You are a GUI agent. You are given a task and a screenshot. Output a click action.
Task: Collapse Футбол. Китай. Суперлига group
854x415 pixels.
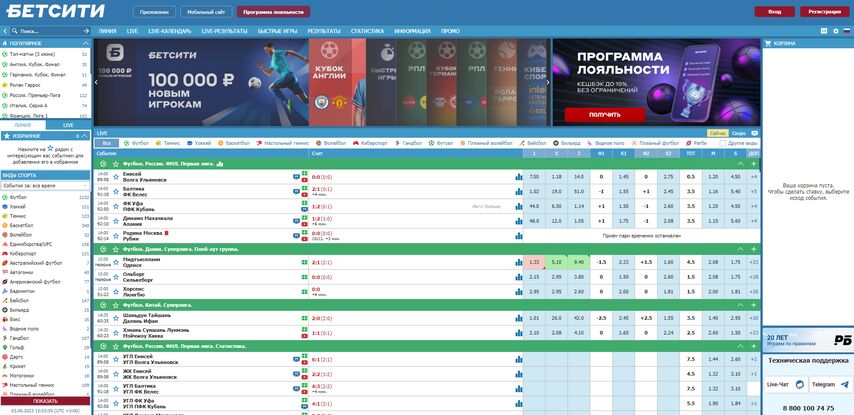pyautogui.click(x=740, y=305)
